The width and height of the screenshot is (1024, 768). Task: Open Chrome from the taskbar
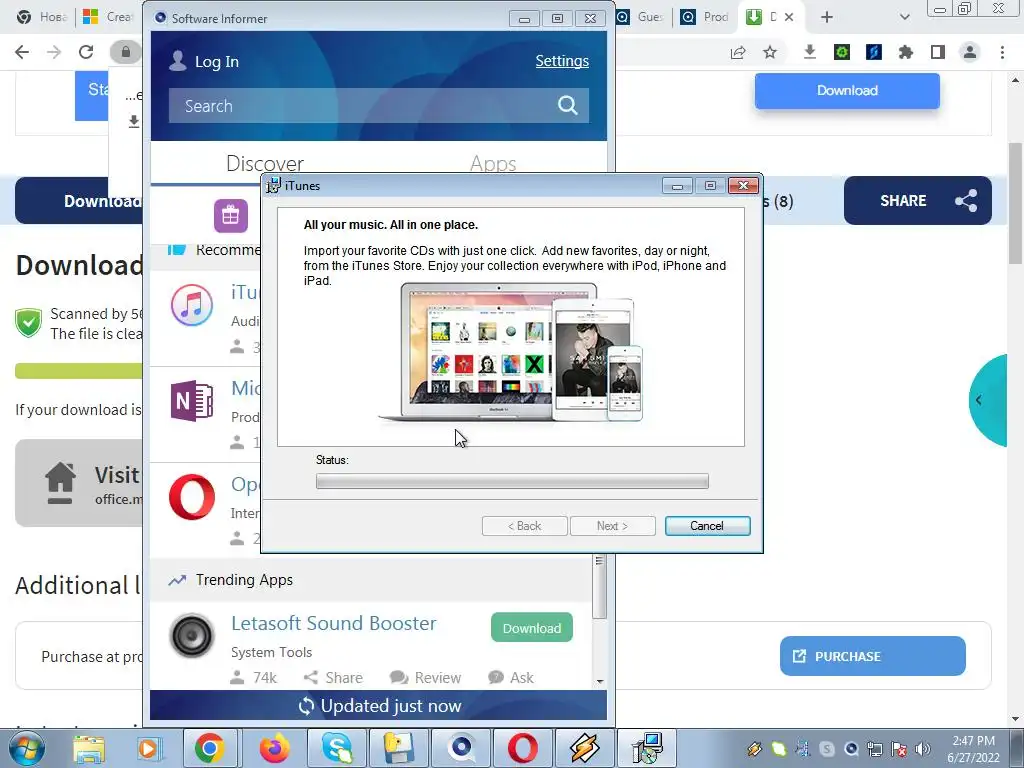[x=210, y=748]
